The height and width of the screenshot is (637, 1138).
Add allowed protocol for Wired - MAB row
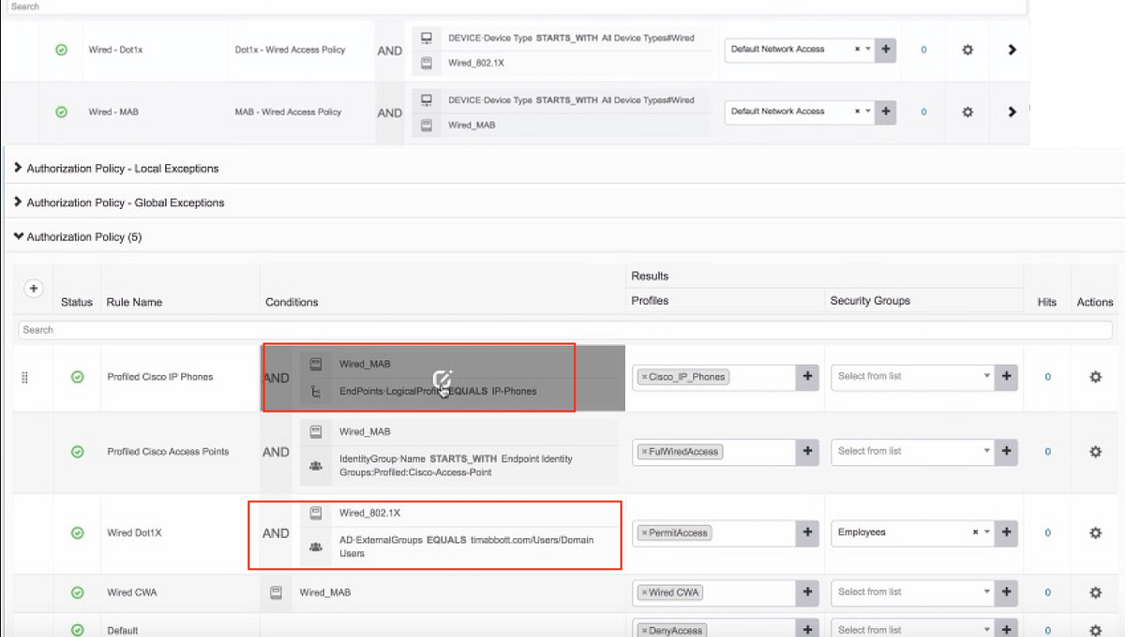[885, 112]
